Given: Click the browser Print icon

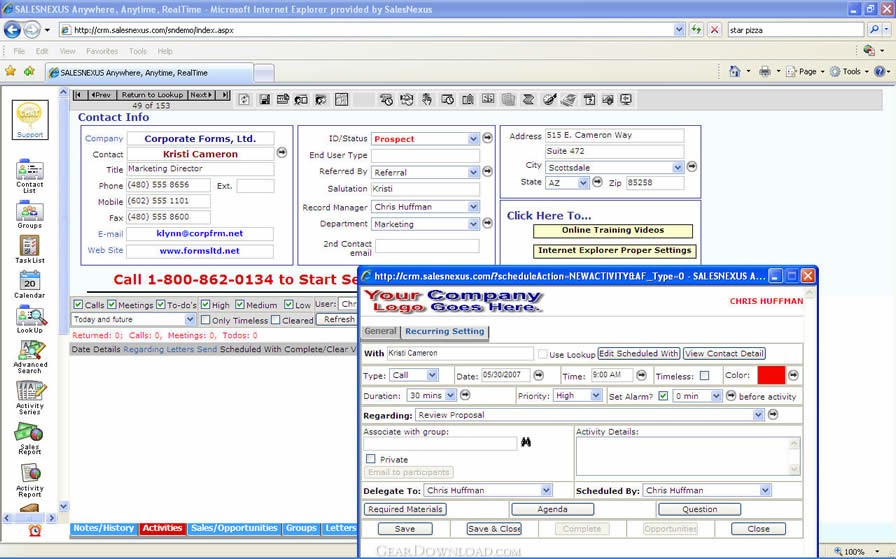Looking at the screenshot, I should coord(765,71).
